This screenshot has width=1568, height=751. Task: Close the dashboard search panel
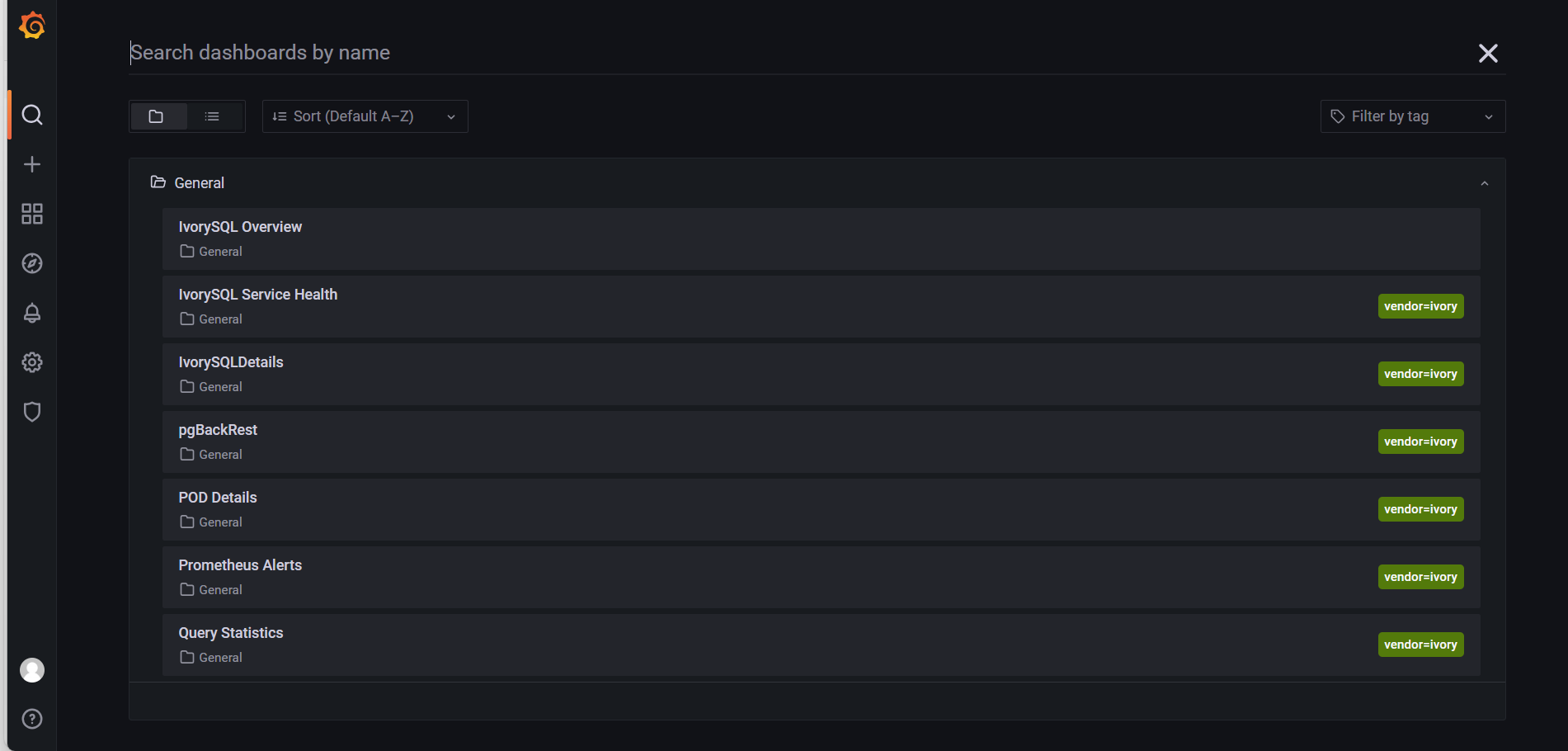click(1488, 54)
